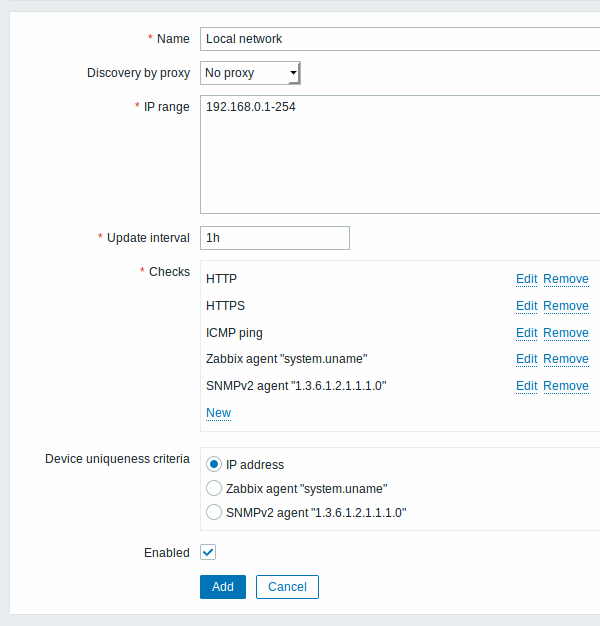Viewport: 600px width, 626px height.
Task: Remove the HTTPS check
Action: (x=566, y=306)
